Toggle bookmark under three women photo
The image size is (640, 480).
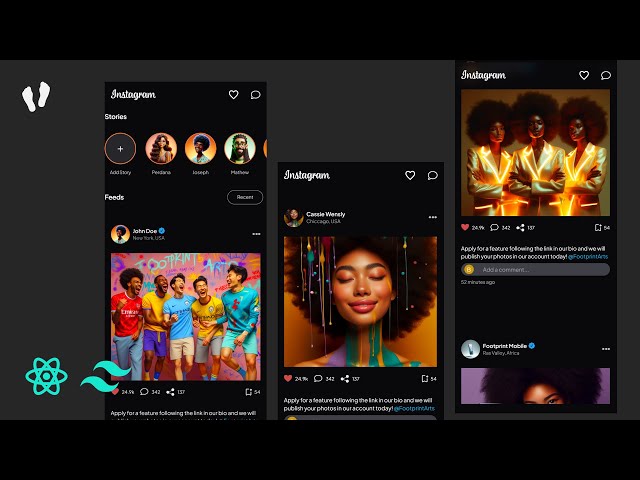(x=598, y=228)
